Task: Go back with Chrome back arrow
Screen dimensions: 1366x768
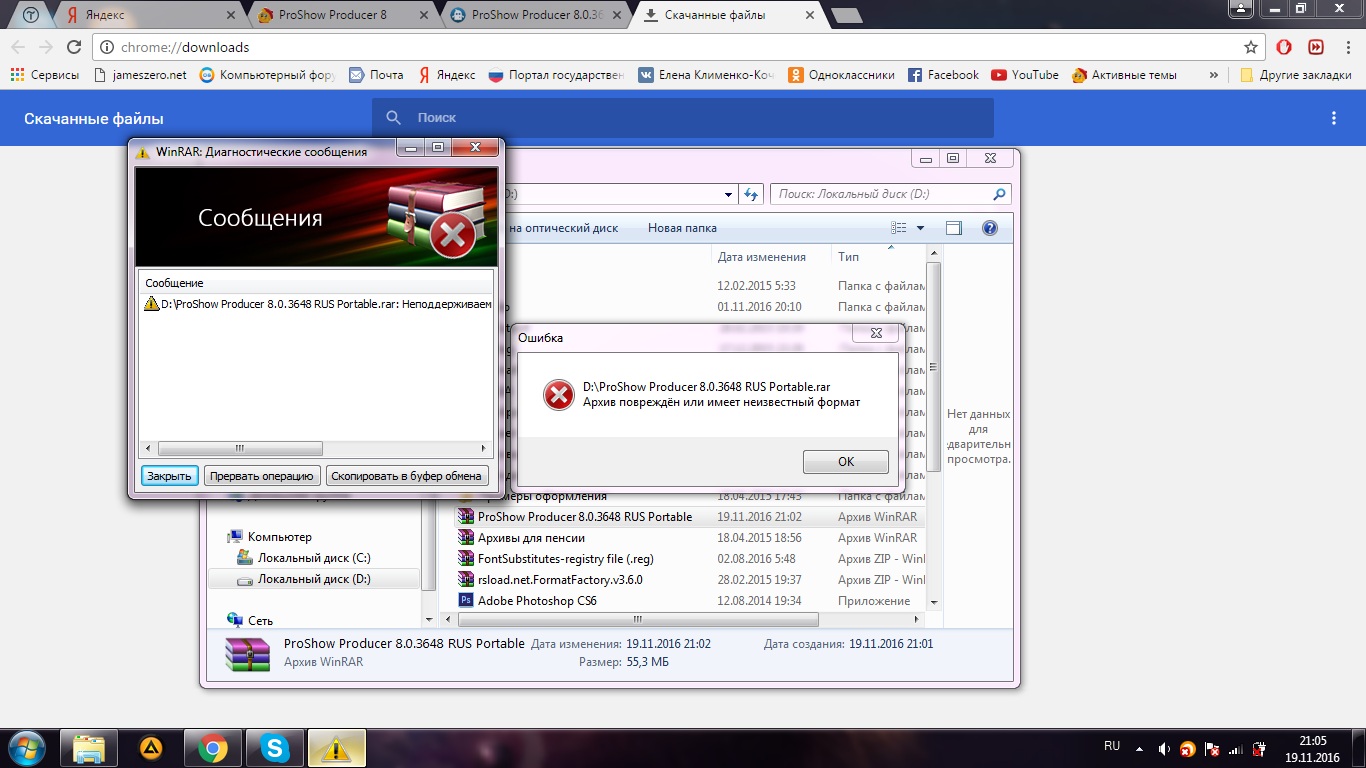Action: pos(17,47)
